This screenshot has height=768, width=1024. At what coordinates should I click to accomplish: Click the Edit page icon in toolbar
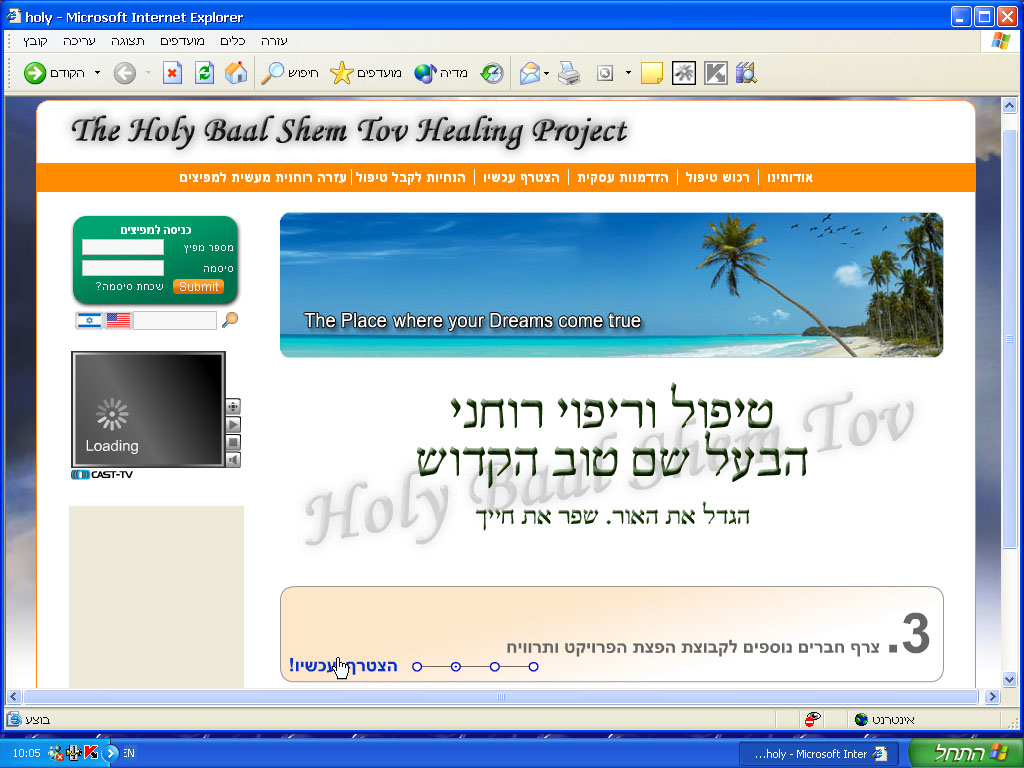pyautogui.click(x=605, y=73)
